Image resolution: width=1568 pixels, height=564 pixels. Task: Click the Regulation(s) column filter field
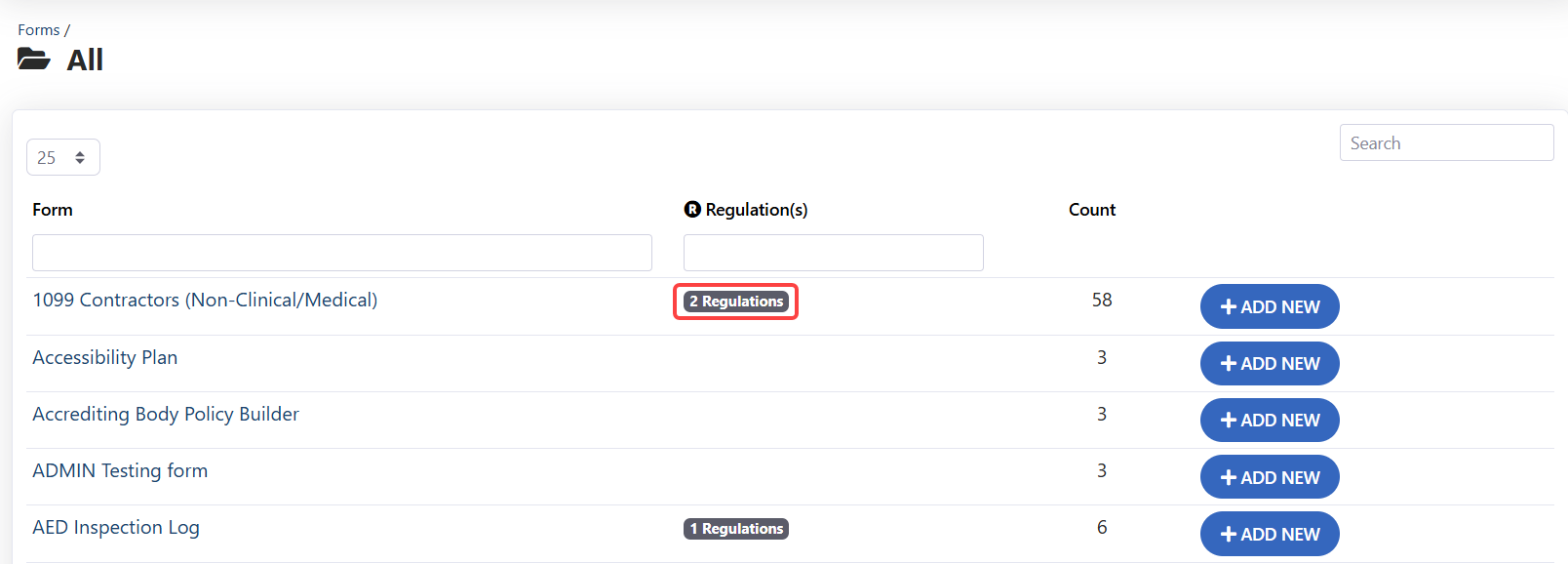(833, 253)
